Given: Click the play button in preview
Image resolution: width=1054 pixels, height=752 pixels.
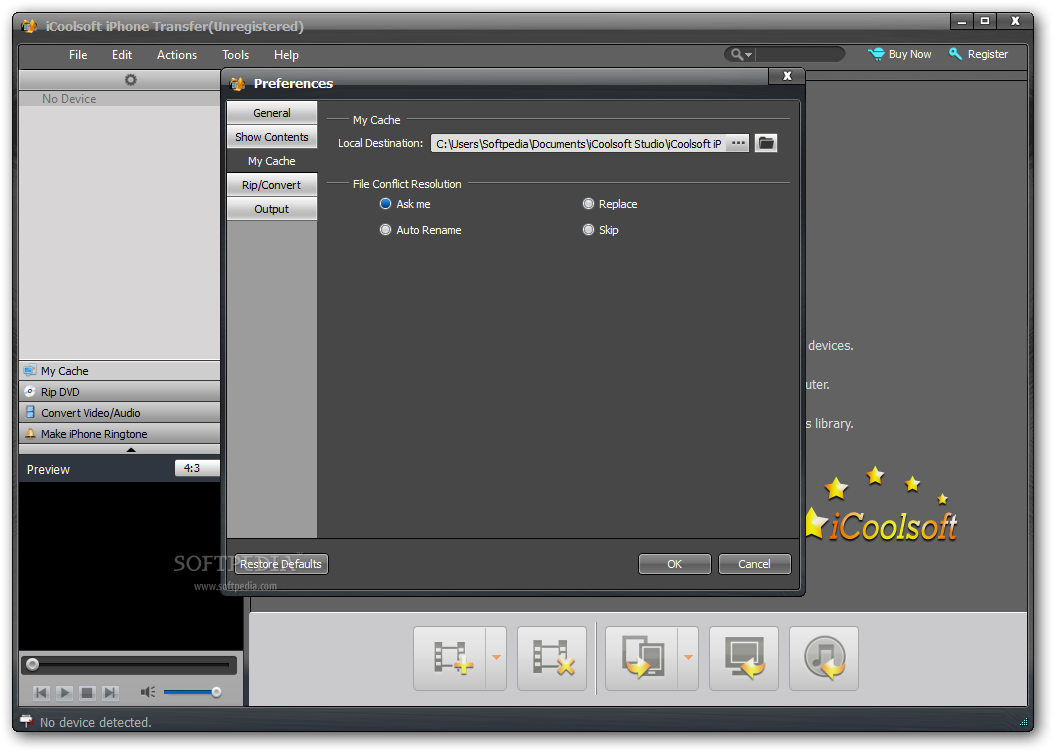Looking at the screenshot, I should point(65,692).
